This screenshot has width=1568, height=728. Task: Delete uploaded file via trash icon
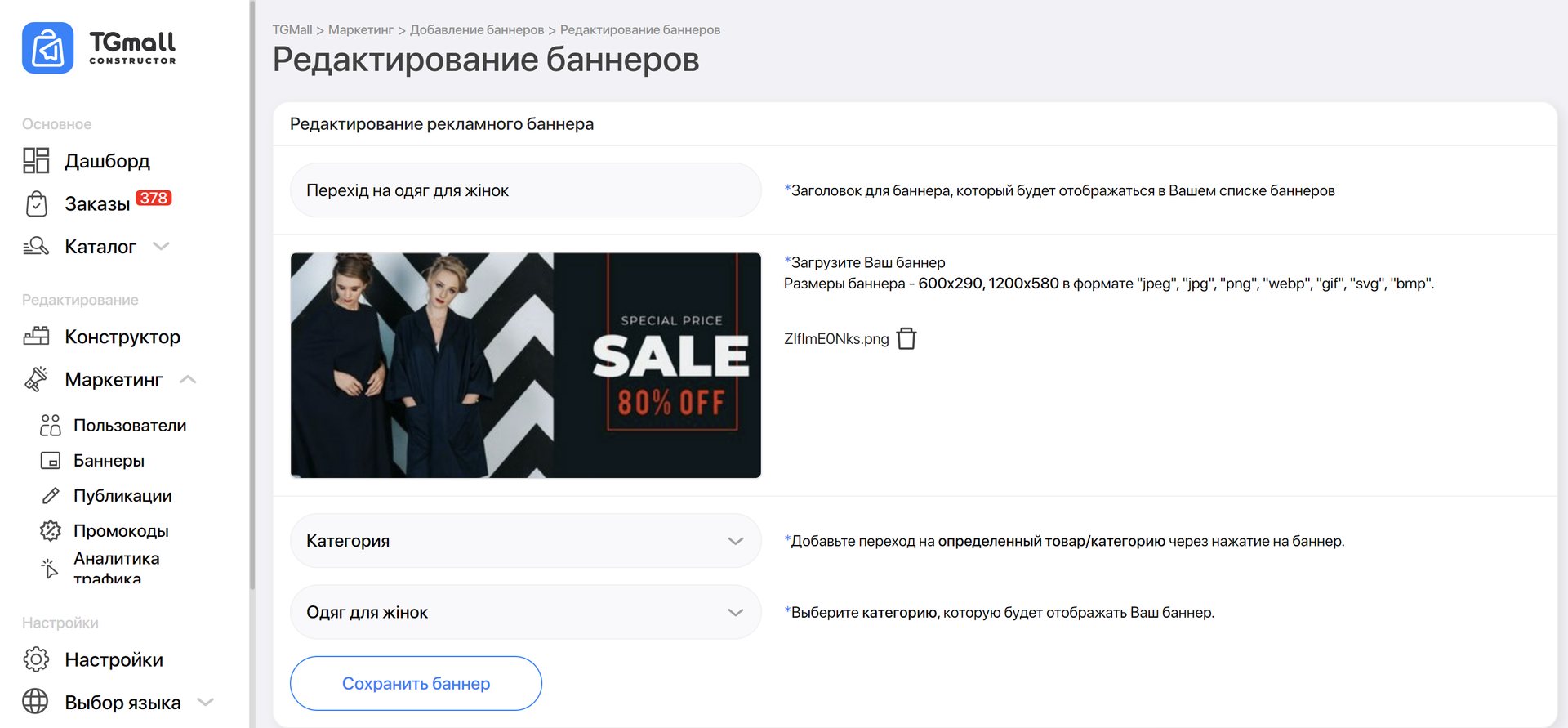coord(906,338)
